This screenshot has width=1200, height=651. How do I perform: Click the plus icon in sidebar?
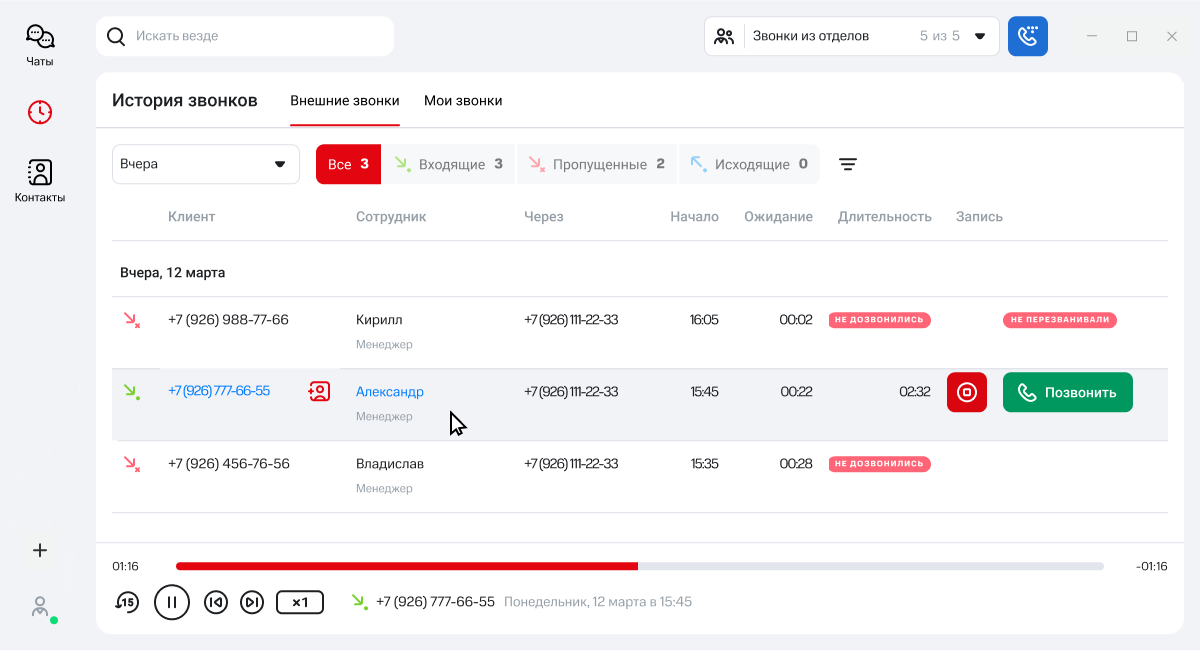pos(40,550)
